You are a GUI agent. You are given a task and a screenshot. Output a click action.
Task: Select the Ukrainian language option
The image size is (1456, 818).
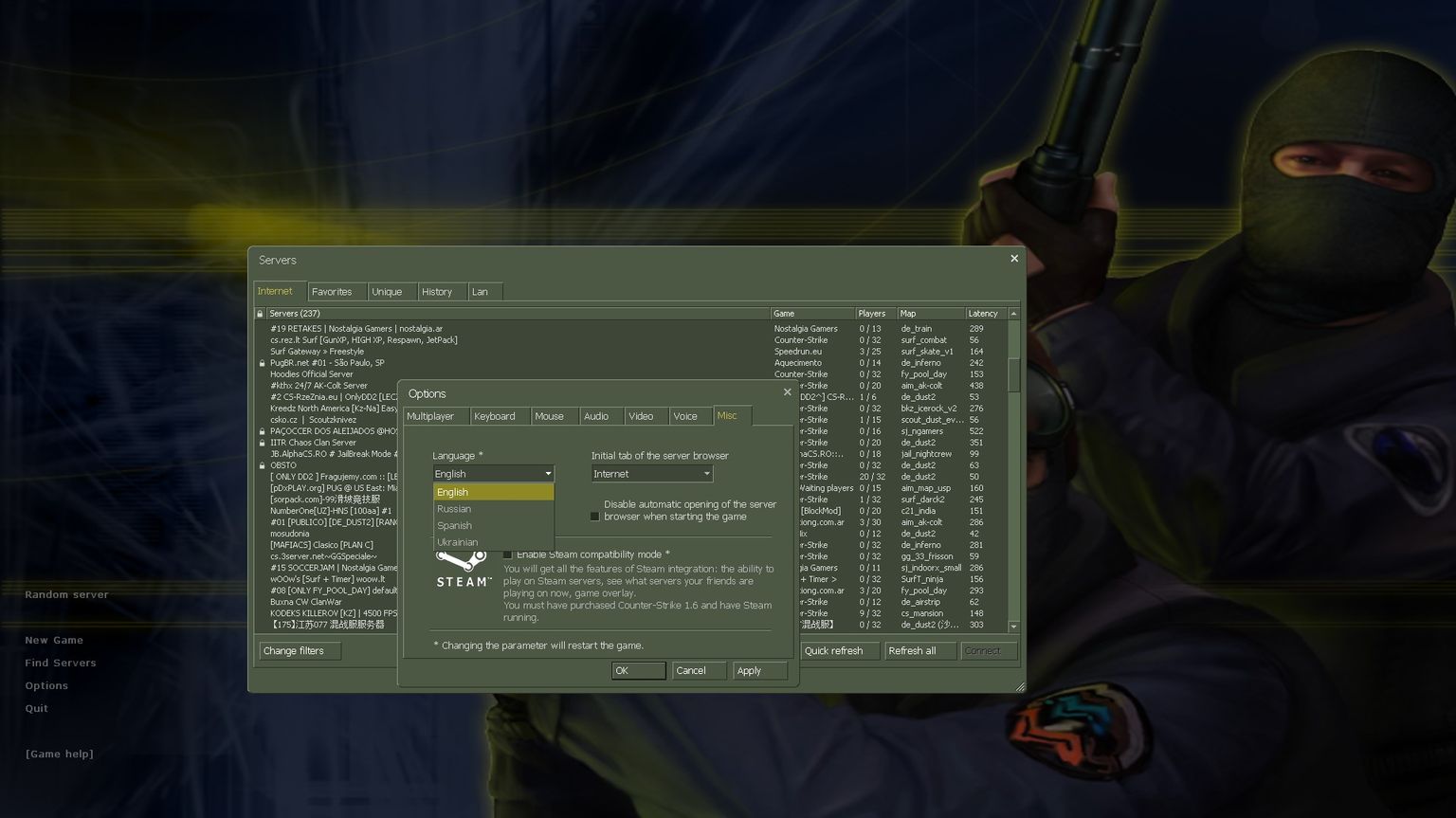click(458, 542)
